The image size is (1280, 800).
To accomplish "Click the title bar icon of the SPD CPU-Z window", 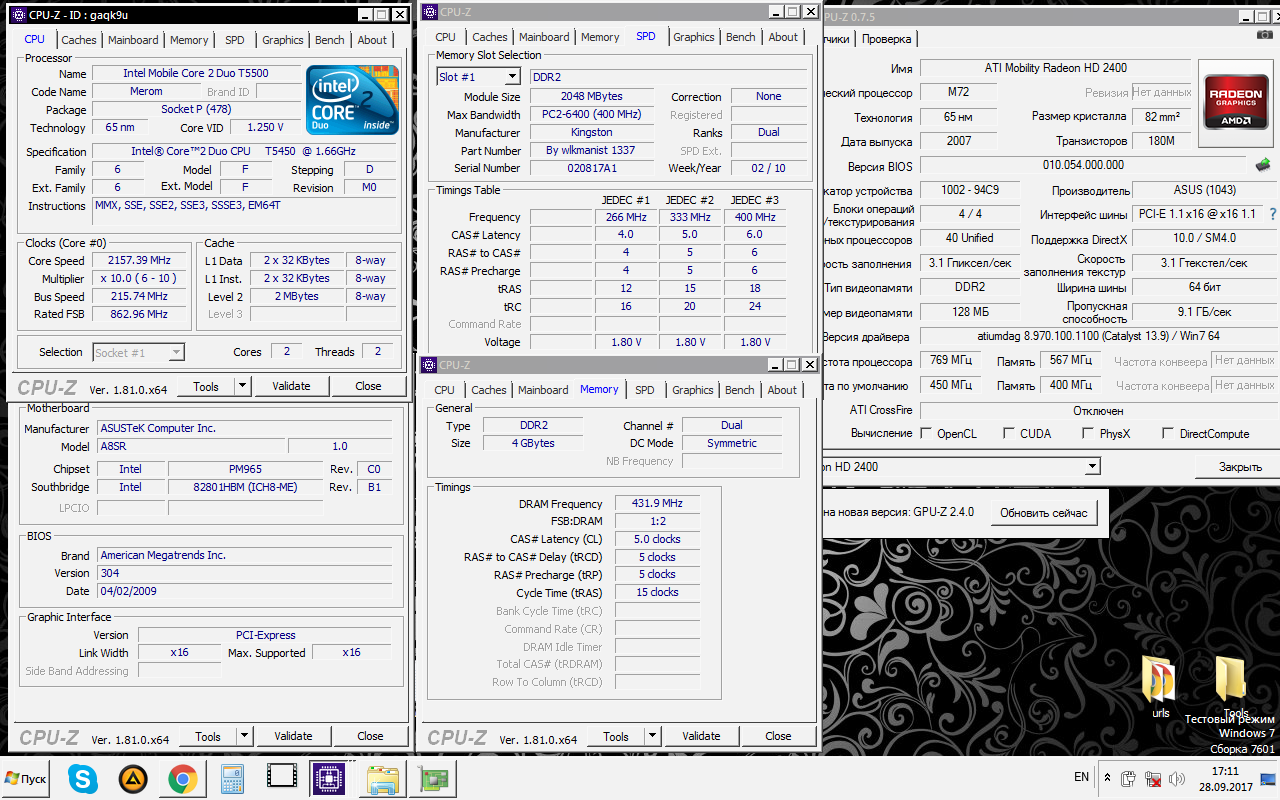I will [x=430, y=12].
